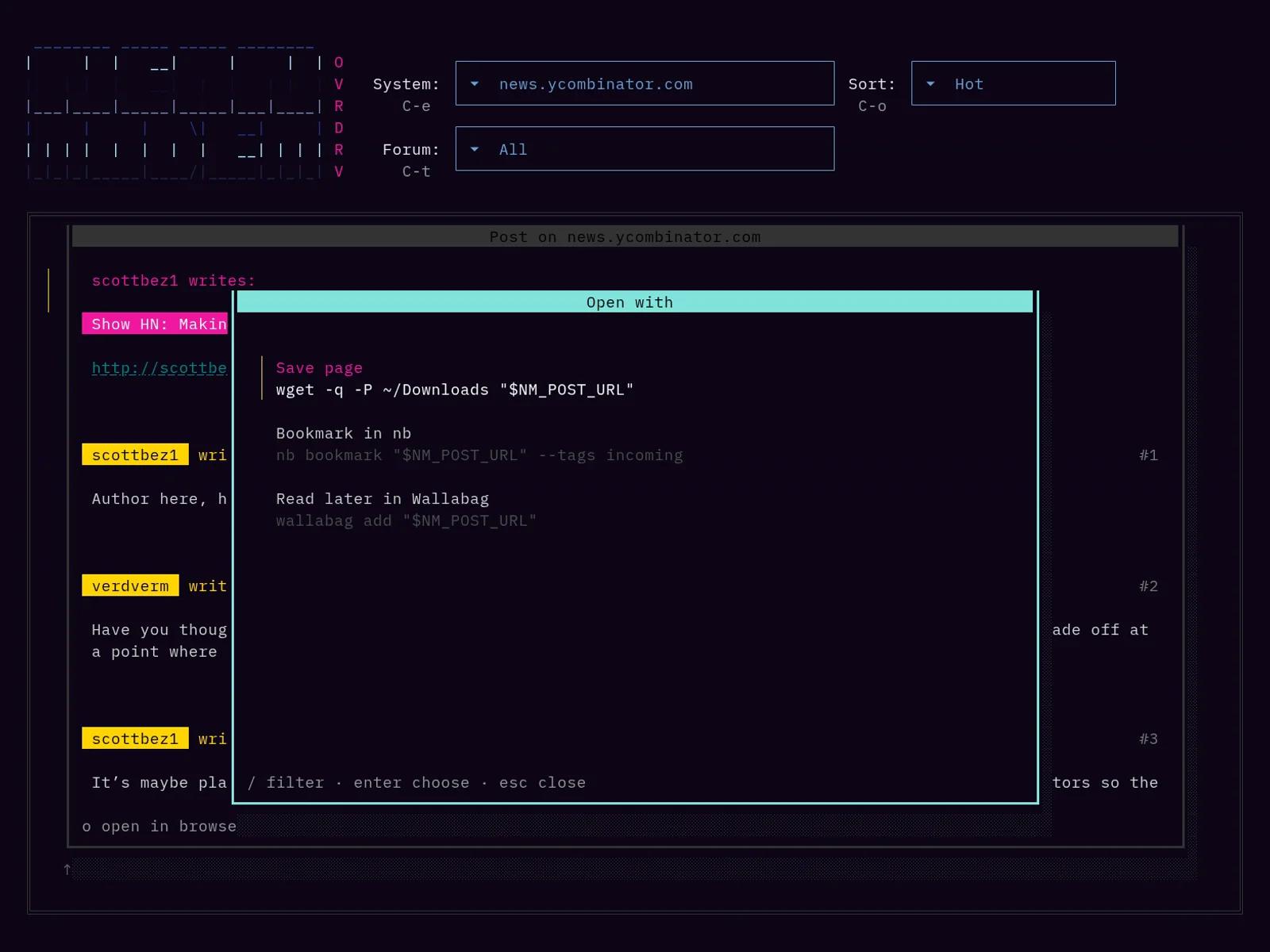Click the It's maybe pla comment text
Image resolution: width=1270 pixels, height=952 pixels.
coord(160,783)
